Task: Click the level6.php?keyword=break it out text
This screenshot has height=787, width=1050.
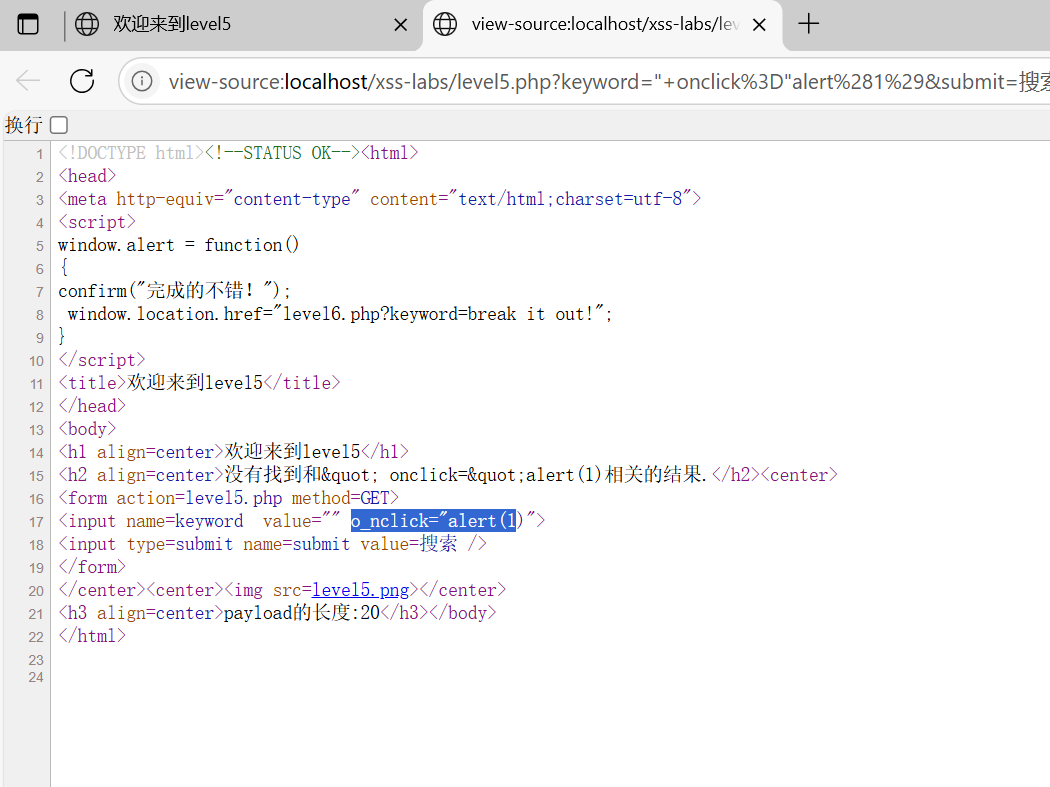Action: pyautogui.click(x=438, y=313)
